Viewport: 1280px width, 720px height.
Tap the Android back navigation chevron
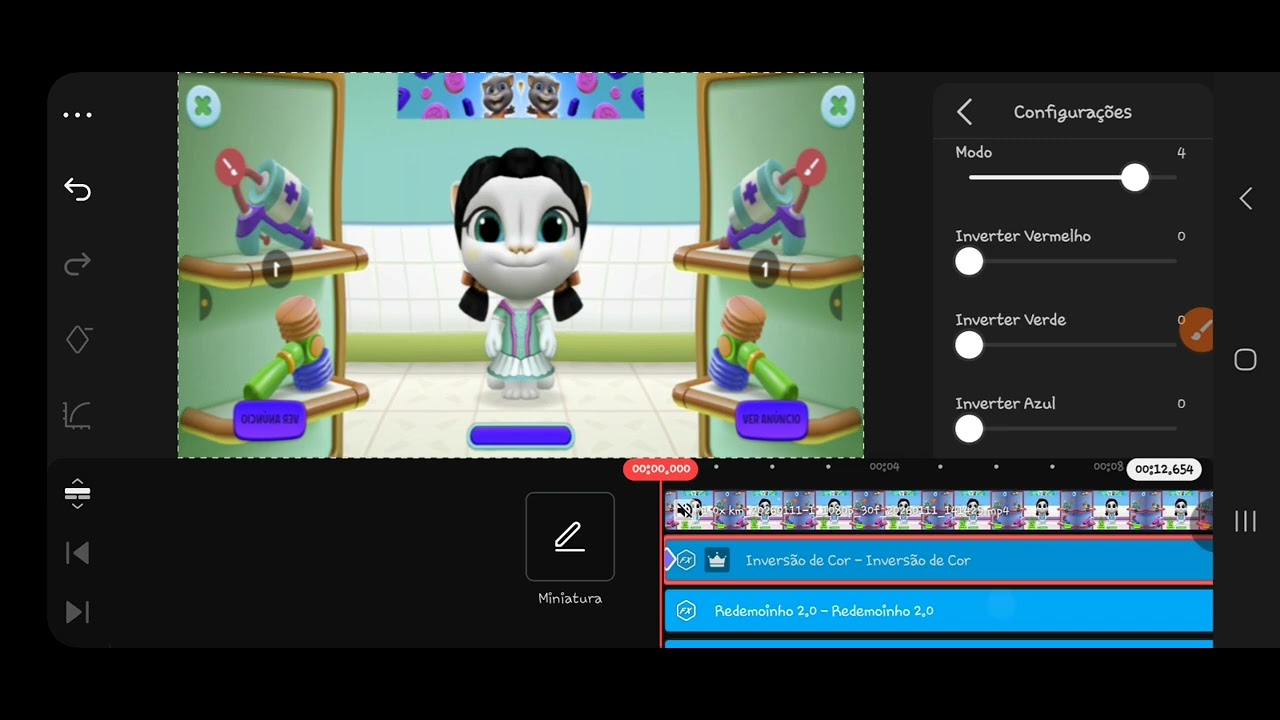(x=1245, y=199)
